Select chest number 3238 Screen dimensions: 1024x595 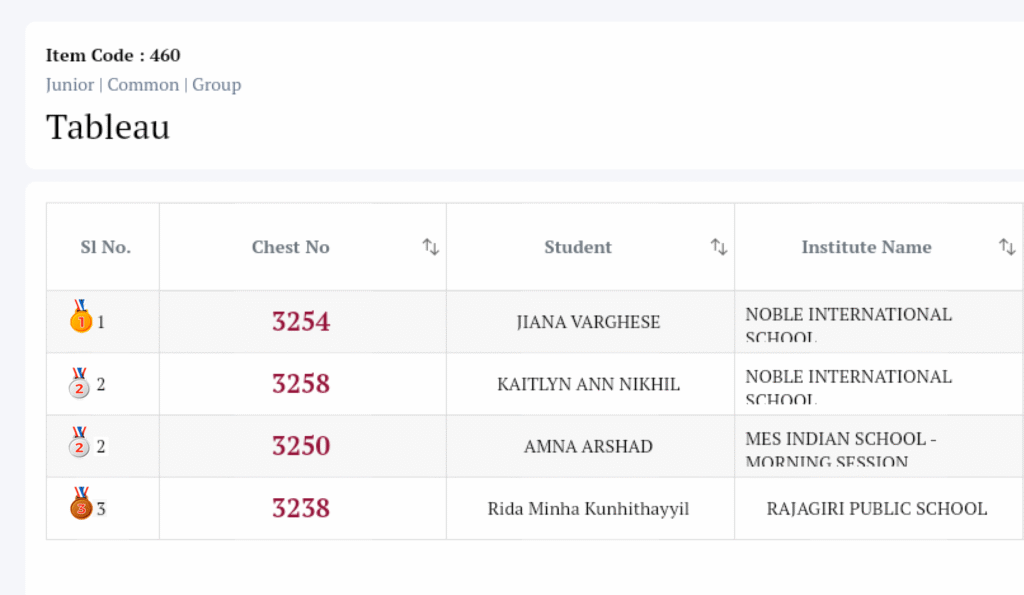301,508
